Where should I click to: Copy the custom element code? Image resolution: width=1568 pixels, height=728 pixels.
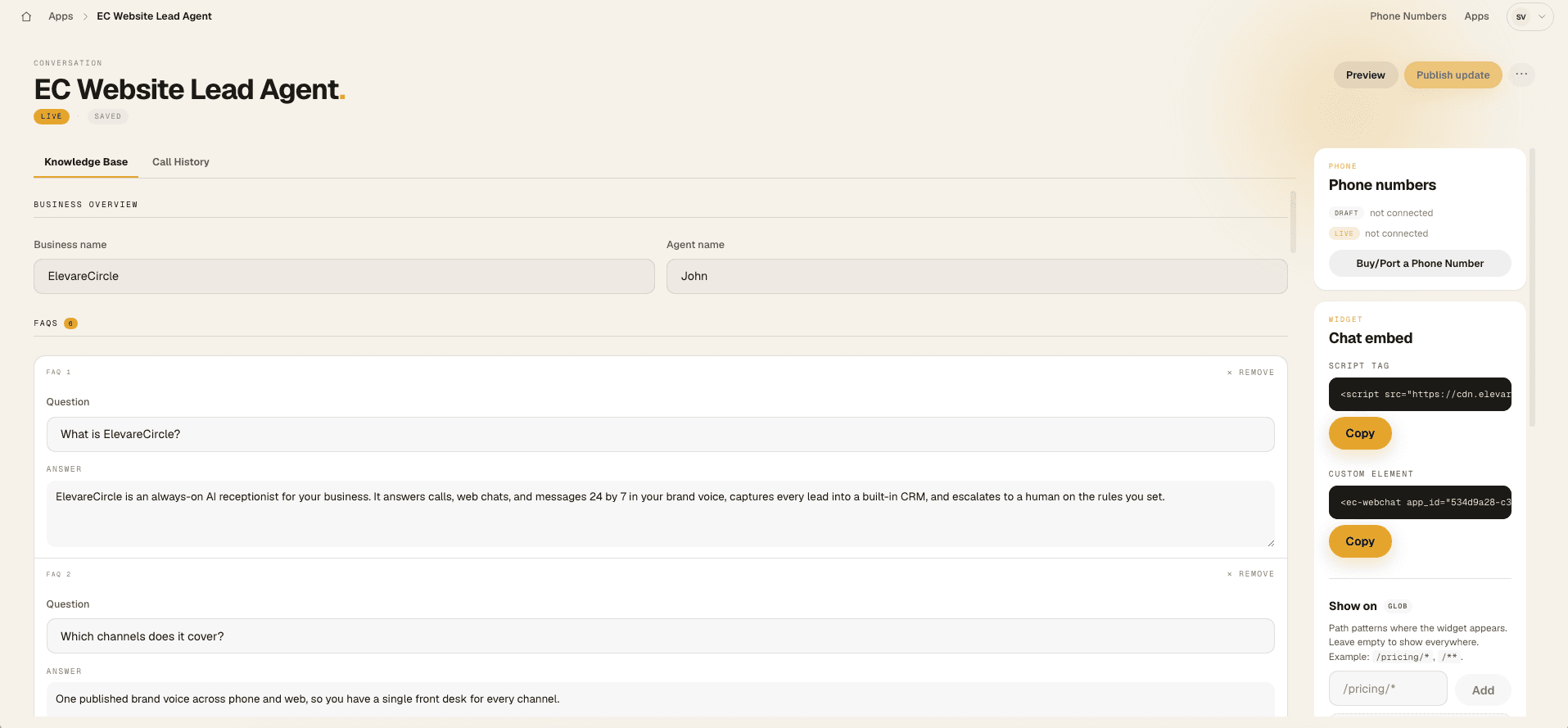coord(1359,541)
